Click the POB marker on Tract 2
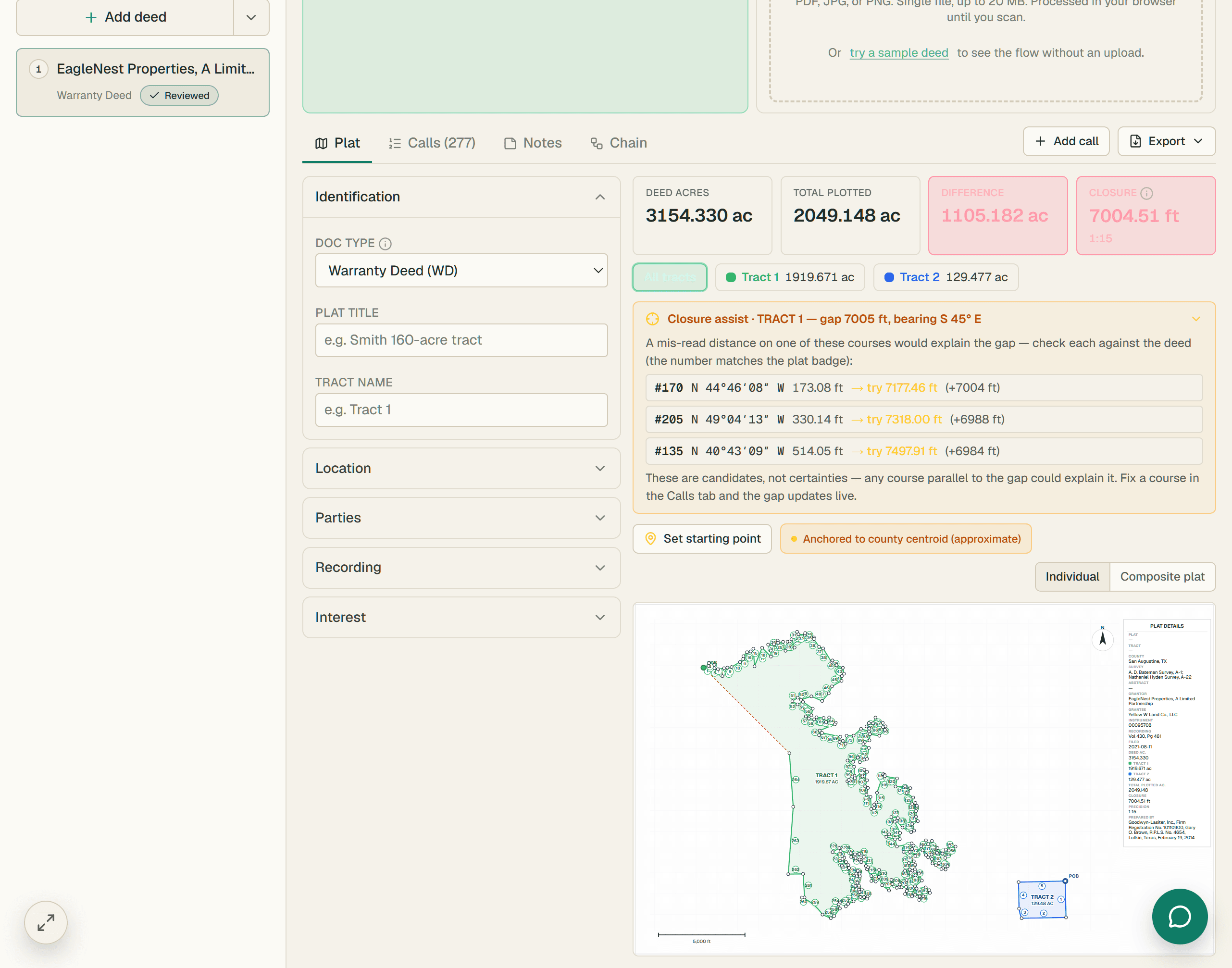Screen dimensions: 1232x968 (x=1065, y=881)
